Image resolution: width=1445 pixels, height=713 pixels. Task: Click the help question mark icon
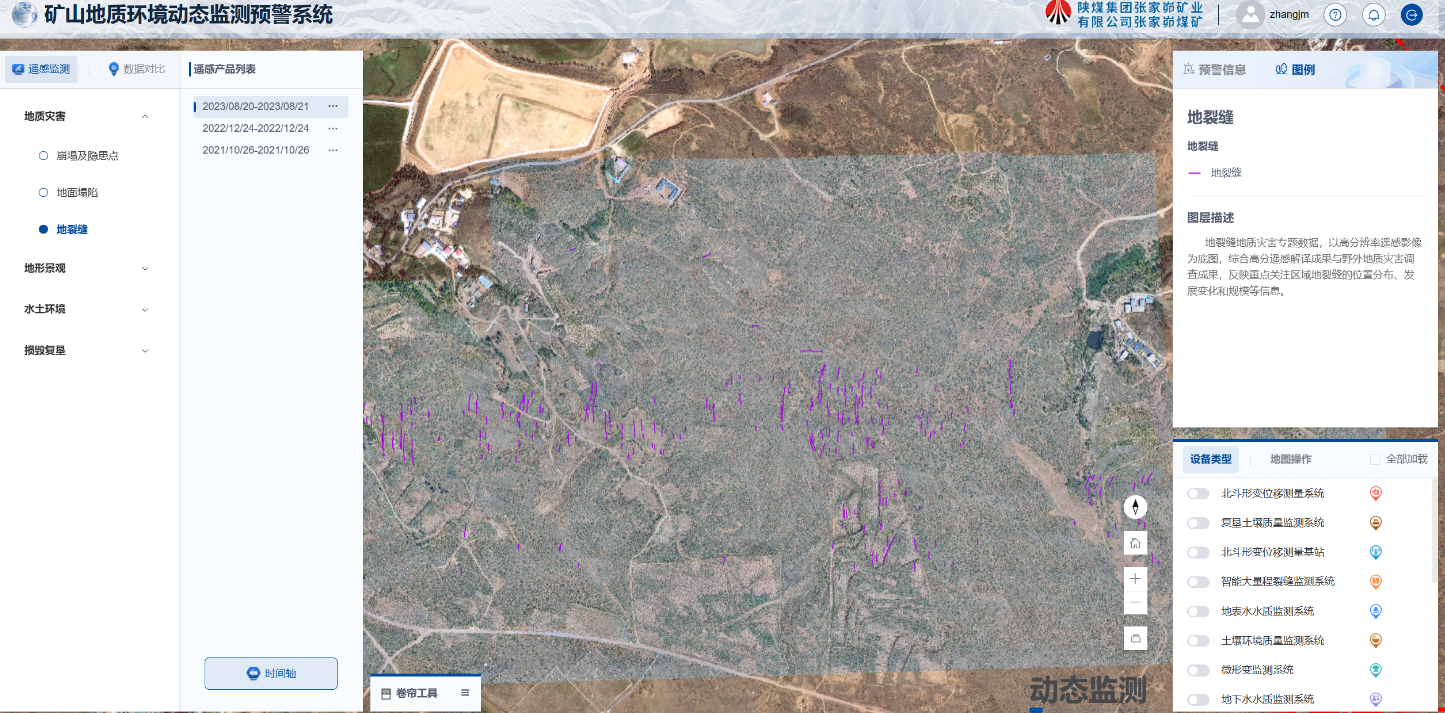(x=1335, y=15)
